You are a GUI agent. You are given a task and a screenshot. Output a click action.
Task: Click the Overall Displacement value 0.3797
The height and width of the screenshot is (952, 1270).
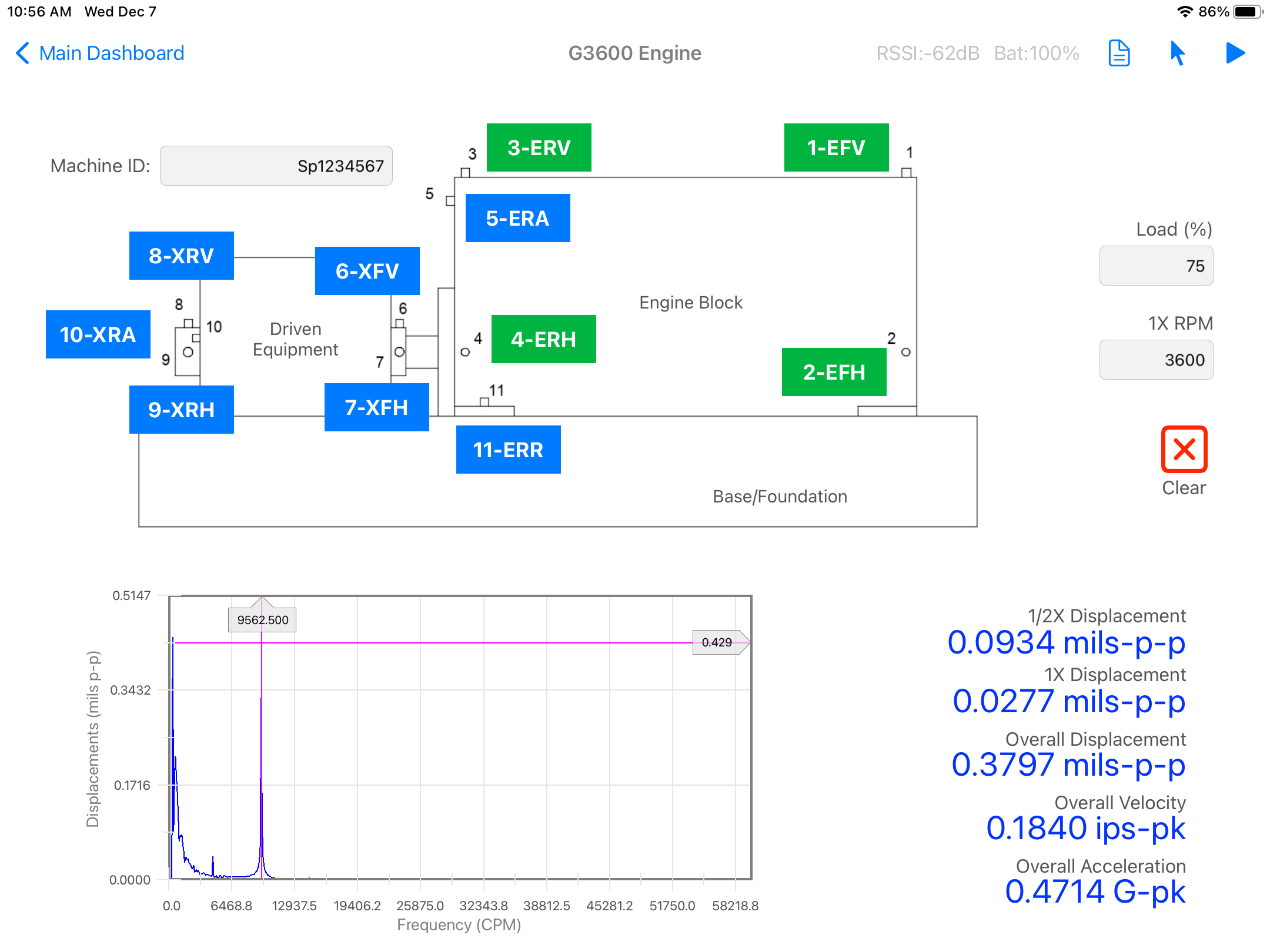click(x=1068, y=765)
